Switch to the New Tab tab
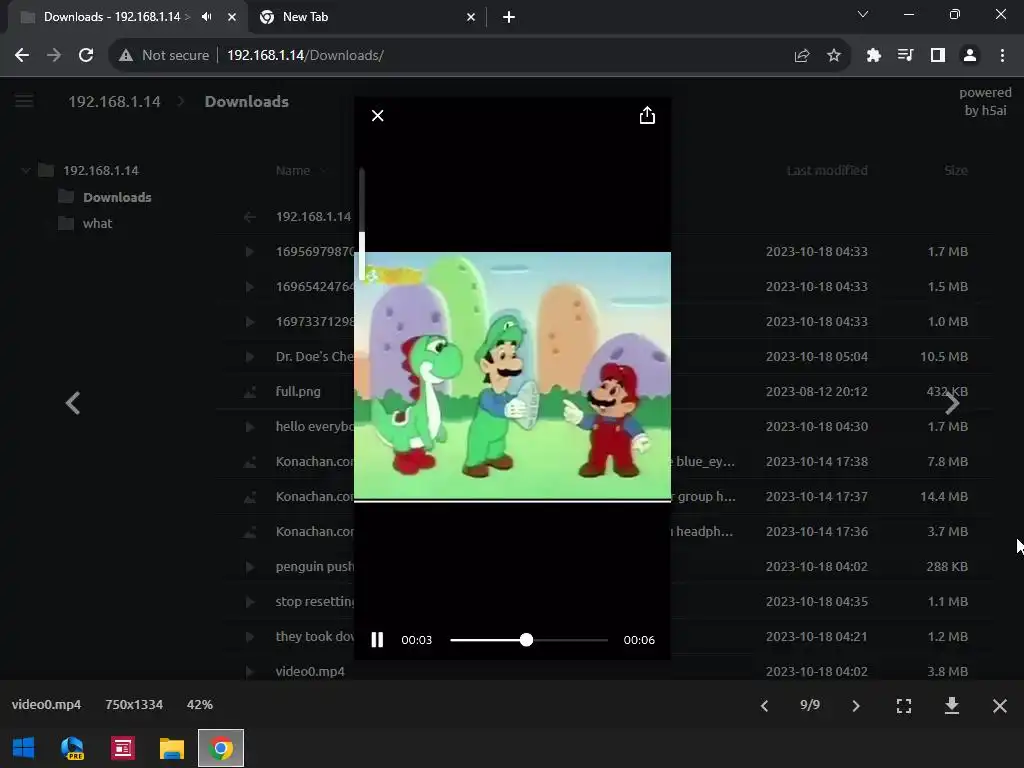1024x768 pixels. (x=368, y=17)
